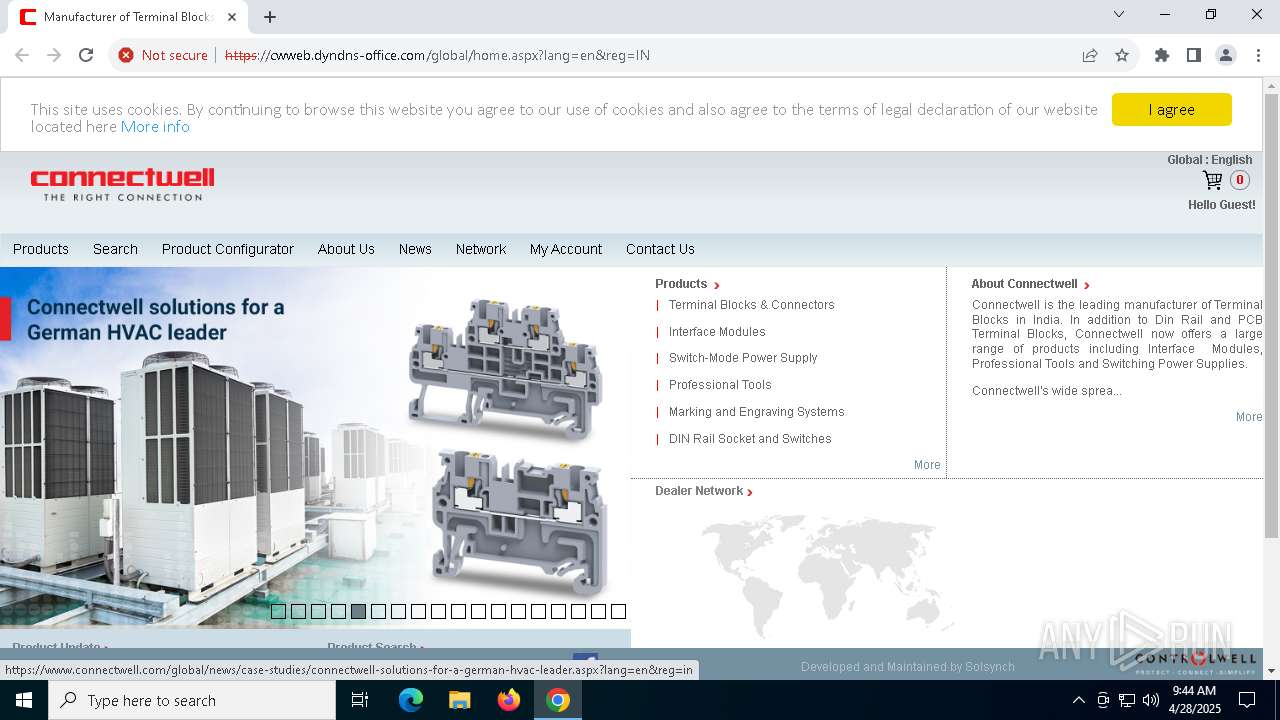Open Chrome three-dot menu
The height and width of the screenshot is (720, 1280).
pyautogui.click(x=1258, y=55)
